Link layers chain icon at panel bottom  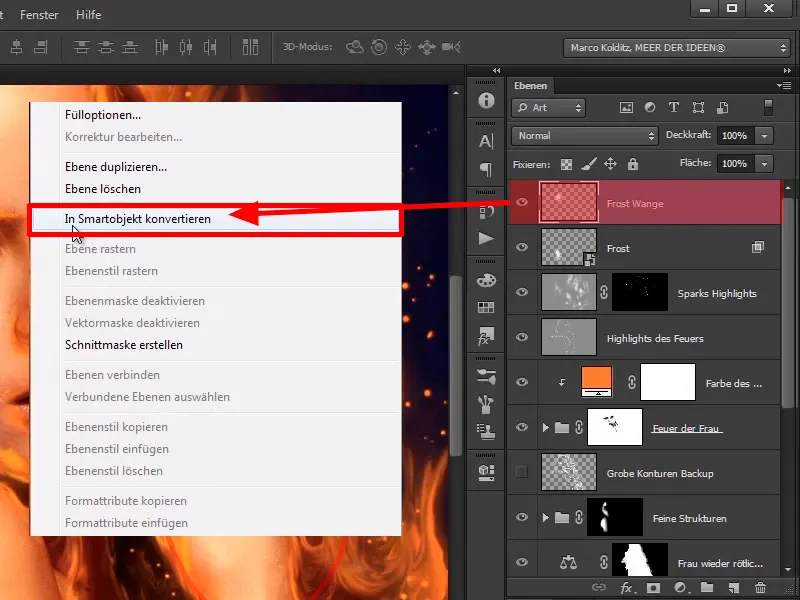[x=599, y=588]
